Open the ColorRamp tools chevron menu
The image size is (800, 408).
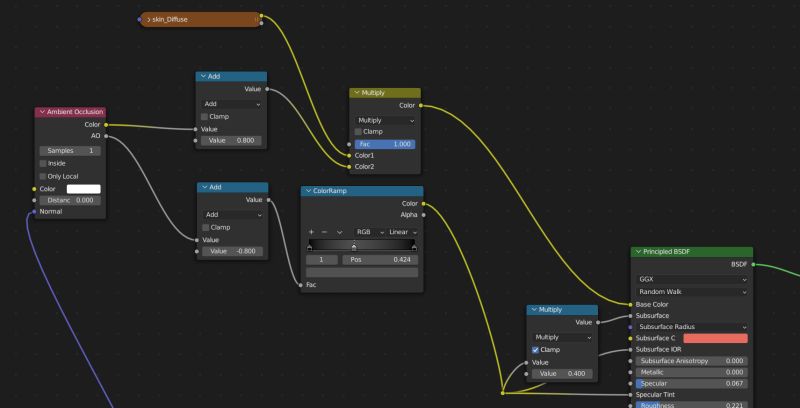(x=339, y=232)
